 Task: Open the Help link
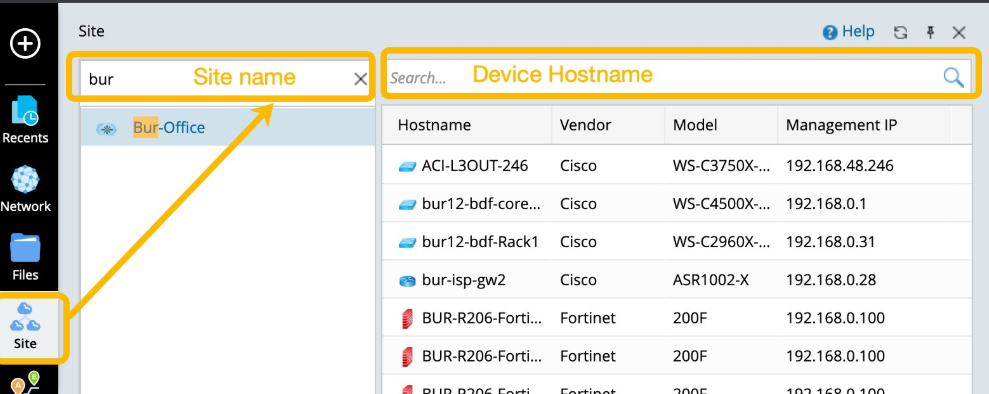point(848,32)
